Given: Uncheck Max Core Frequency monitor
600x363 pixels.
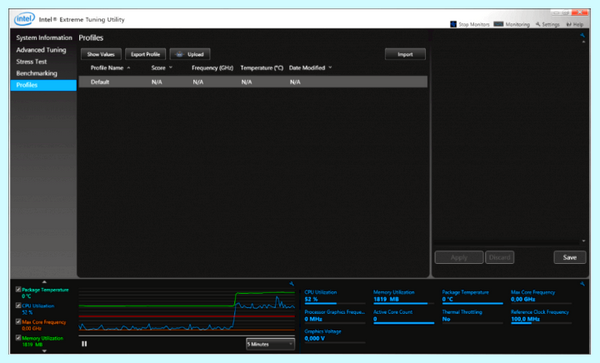Looking at the screenshot, I should (x=18, y=322).
